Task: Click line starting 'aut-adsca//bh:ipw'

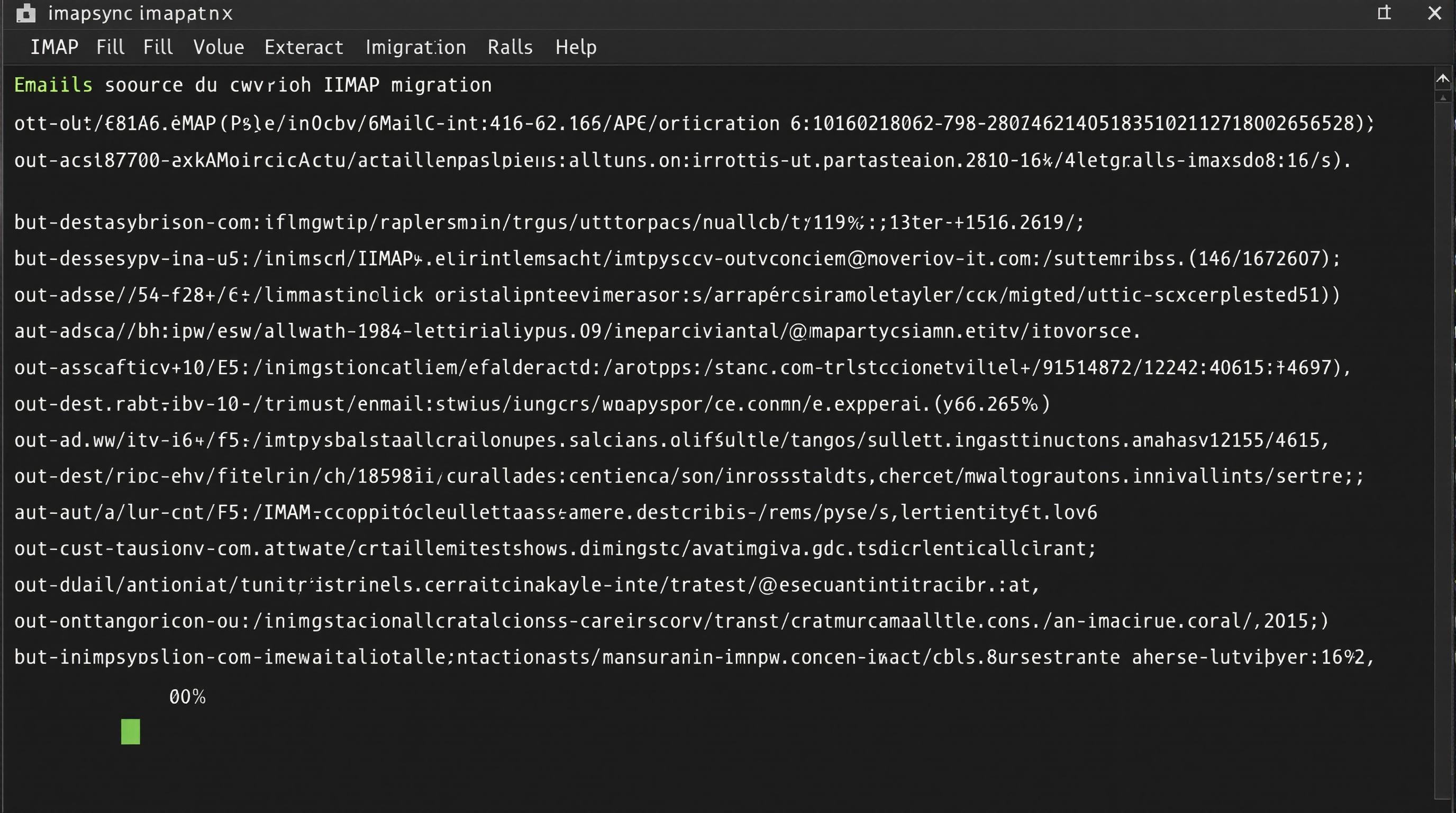Action: point(578,331)
